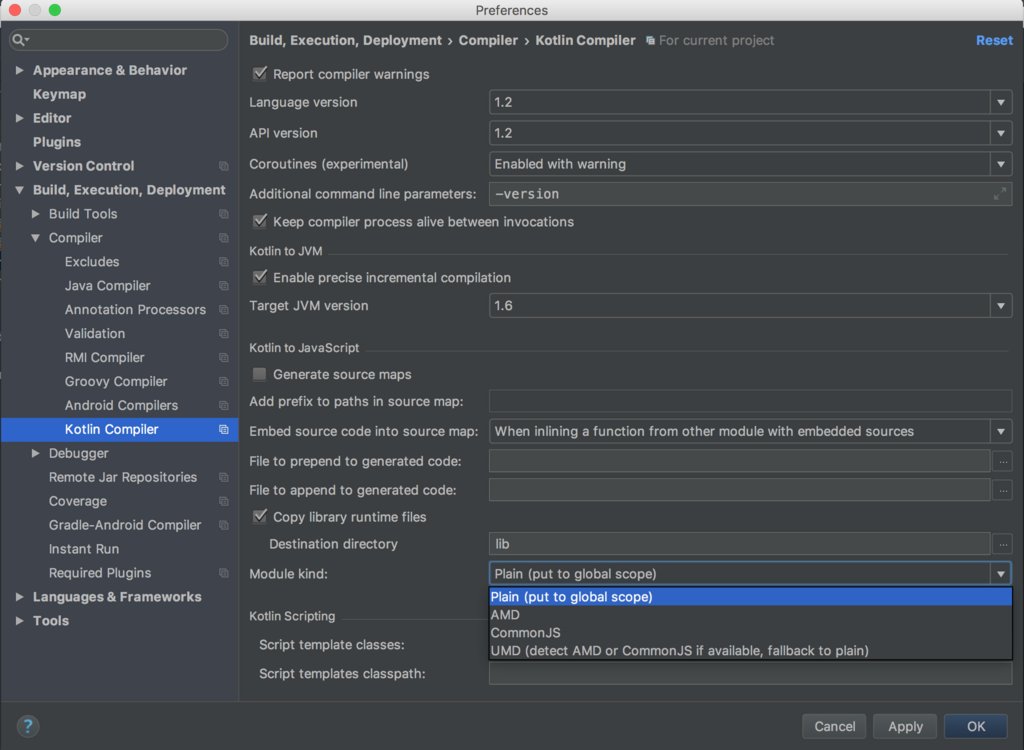Click the Apply button
Image resolution: width=1024 pixels, height=750 pixels.
click(x=905, y=726)
